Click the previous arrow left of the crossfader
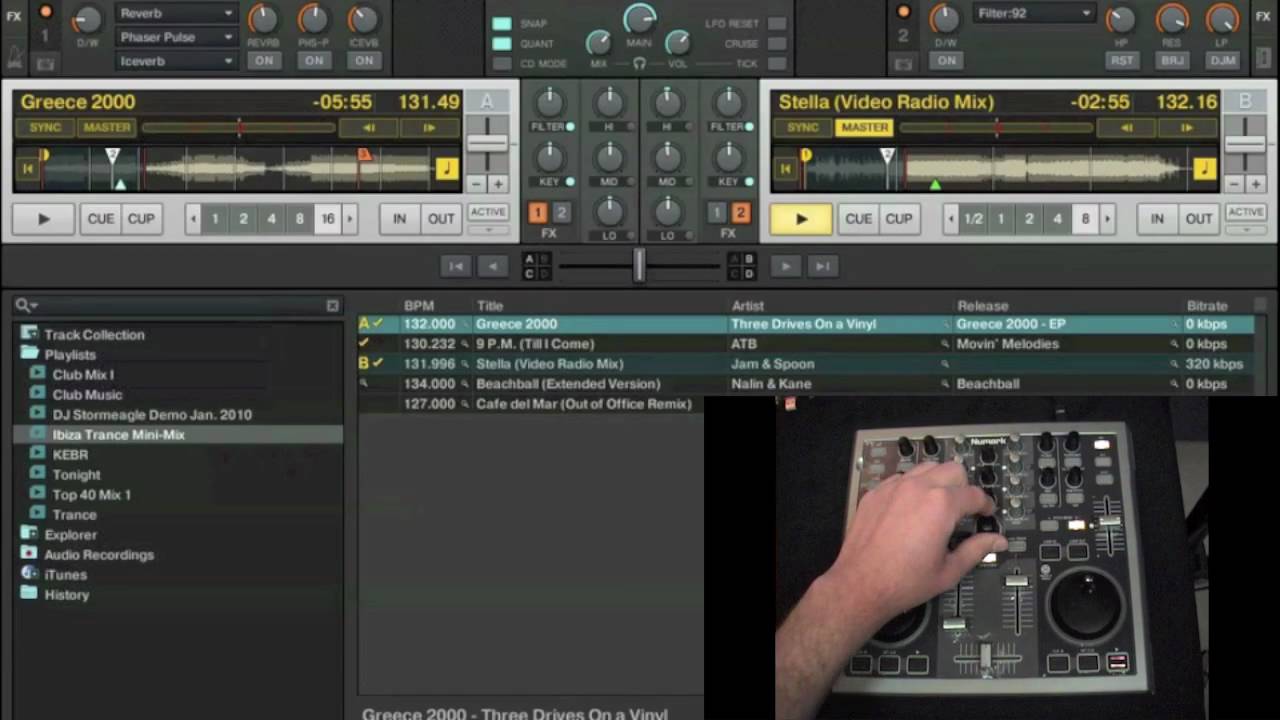Image resolution: width=1280 pixels, height=720 pixels. [x=492, y=266]
